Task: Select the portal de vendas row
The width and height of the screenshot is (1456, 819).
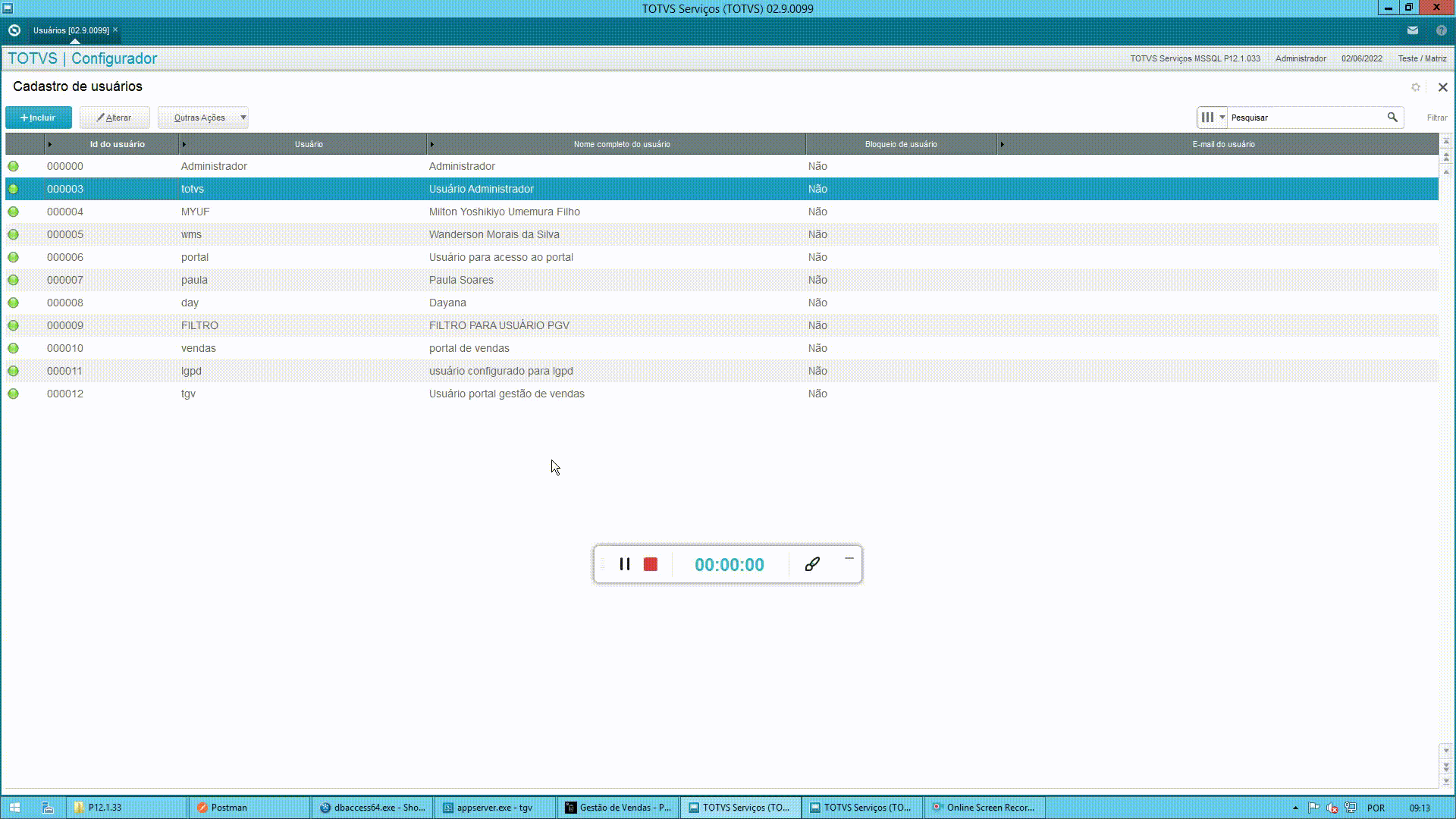Action: (x=721, y=348)
